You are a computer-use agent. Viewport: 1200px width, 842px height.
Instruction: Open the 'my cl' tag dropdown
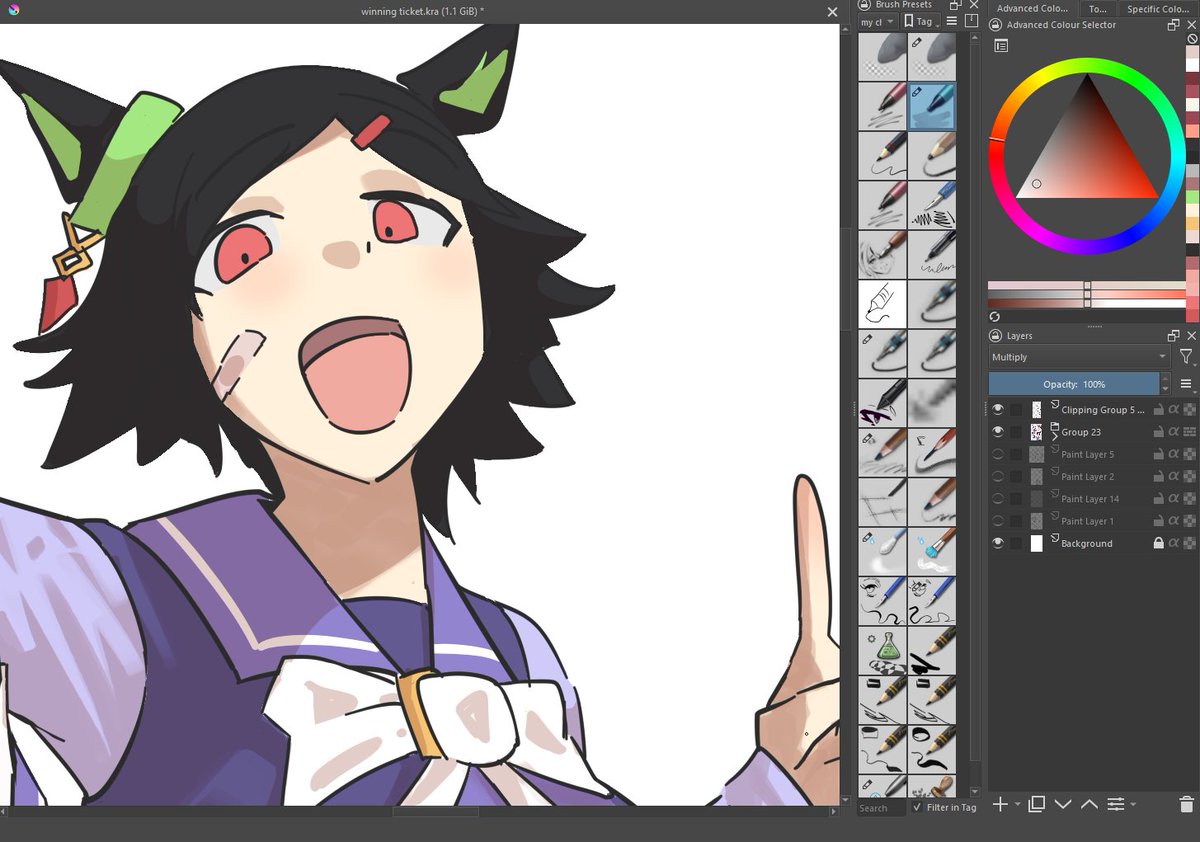[x=878, y=21]
